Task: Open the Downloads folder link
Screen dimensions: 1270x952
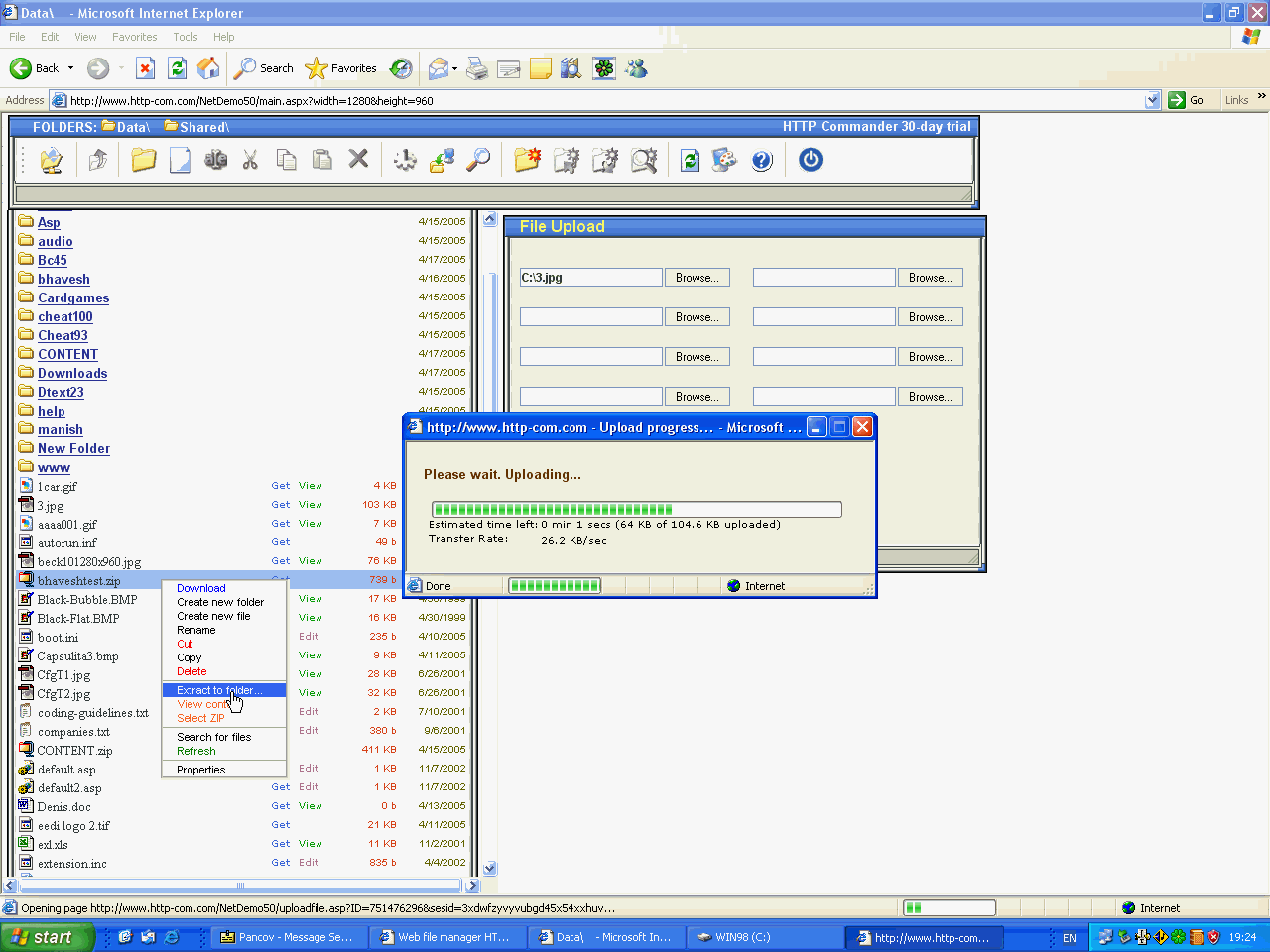Action: click(72, 373)
